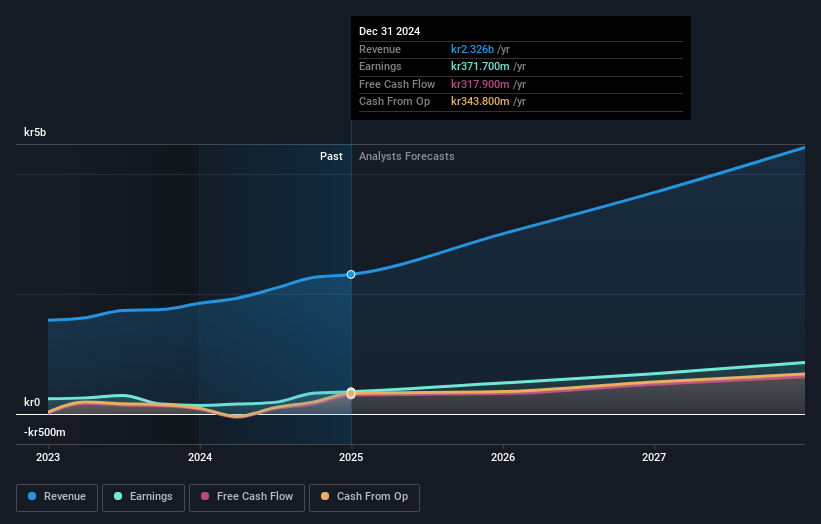Click the 2027 axis label
This screenshot has width=821, height=524.
654,457
